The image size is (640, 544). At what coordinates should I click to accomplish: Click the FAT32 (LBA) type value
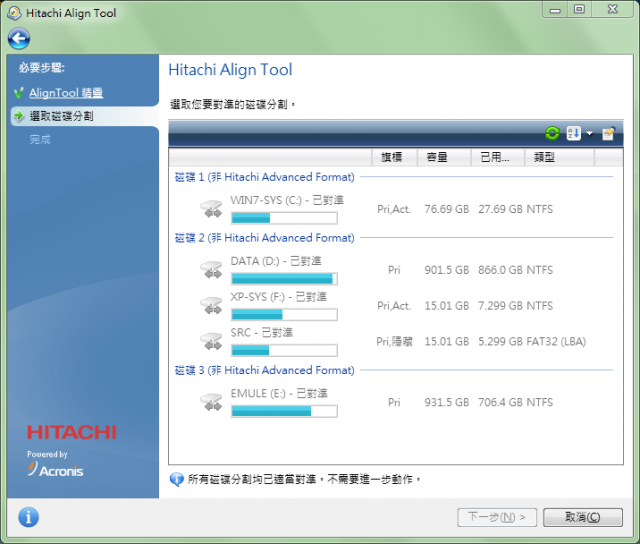556,342
